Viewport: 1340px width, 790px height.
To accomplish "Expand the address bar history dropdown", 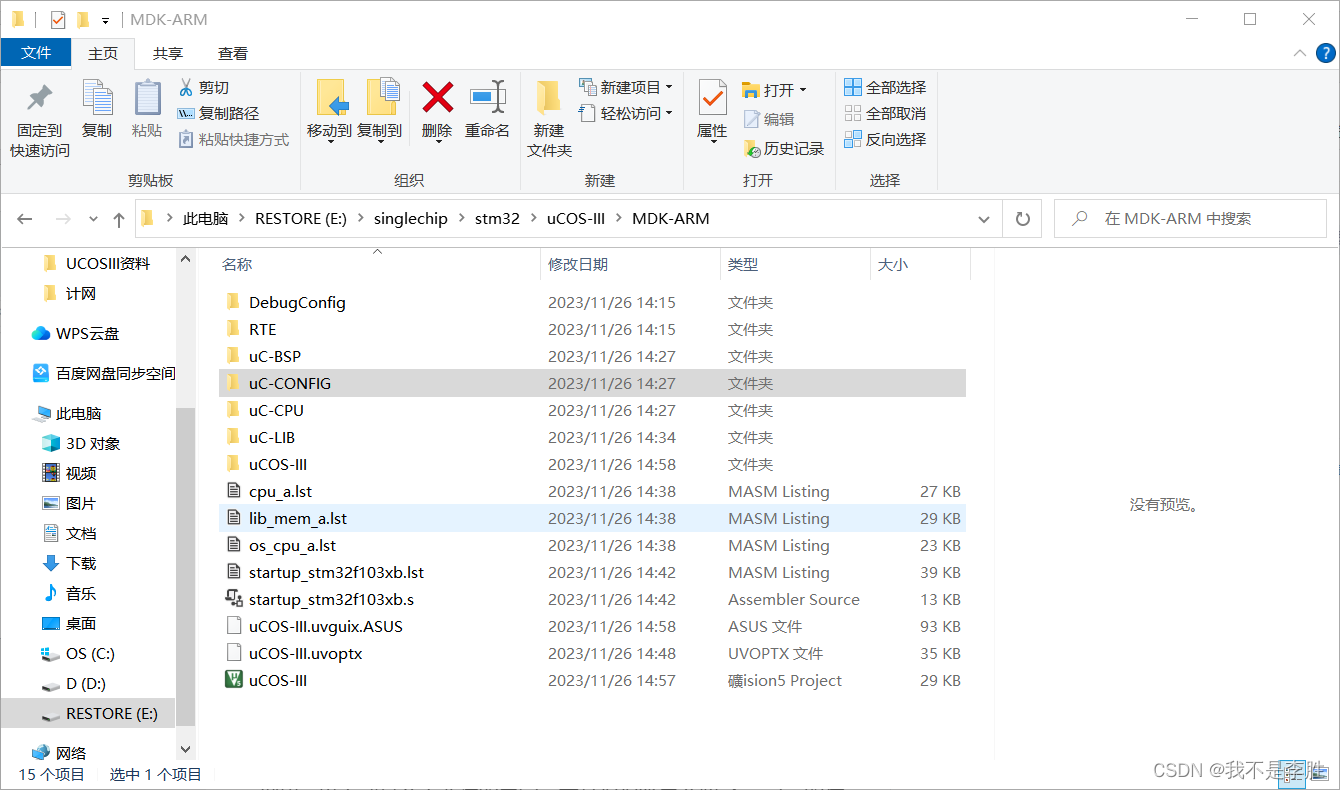I will tap(983, 219).
